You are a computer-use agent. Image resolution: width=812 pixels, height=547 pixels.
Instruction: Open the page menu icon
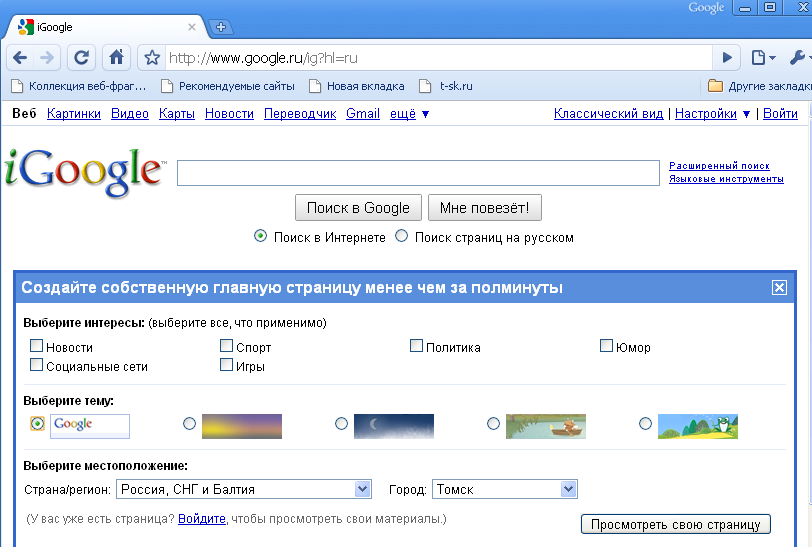click(x=763, y=57)
